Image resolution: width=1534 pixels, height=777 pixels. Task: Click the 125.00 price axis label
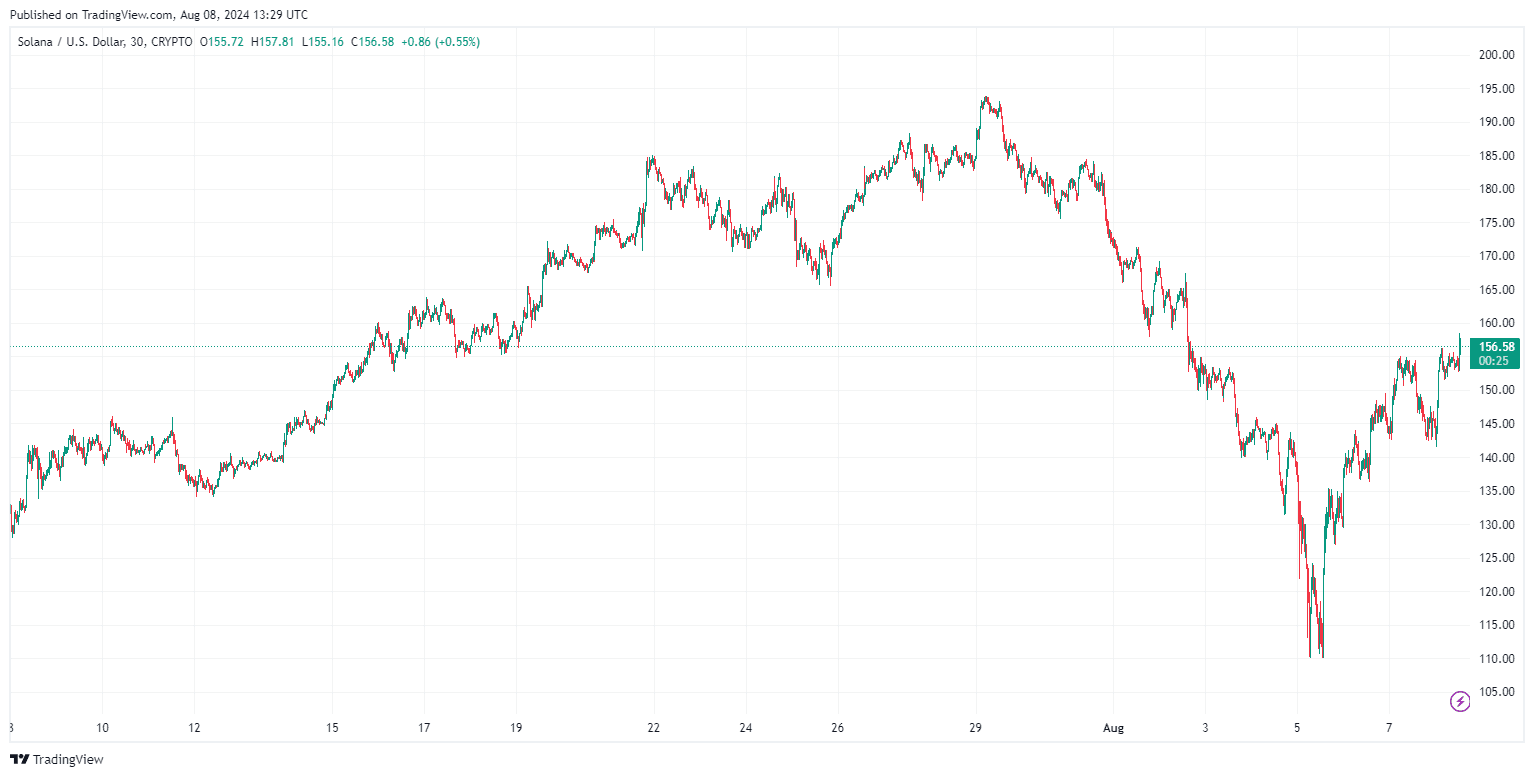1497,558
